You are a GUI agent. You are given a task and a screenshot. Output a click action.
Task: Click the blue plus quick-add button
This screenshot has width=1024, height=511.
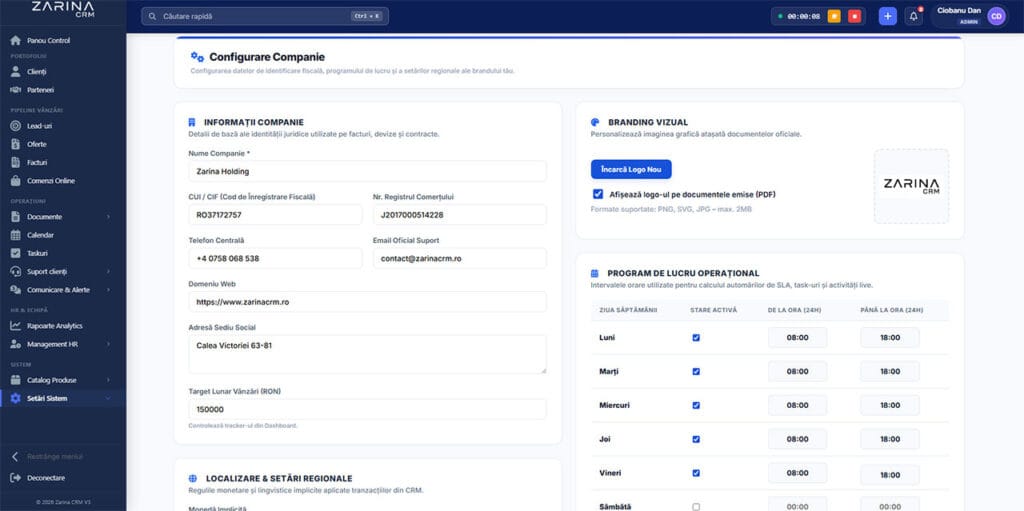[x=888, y=16]
